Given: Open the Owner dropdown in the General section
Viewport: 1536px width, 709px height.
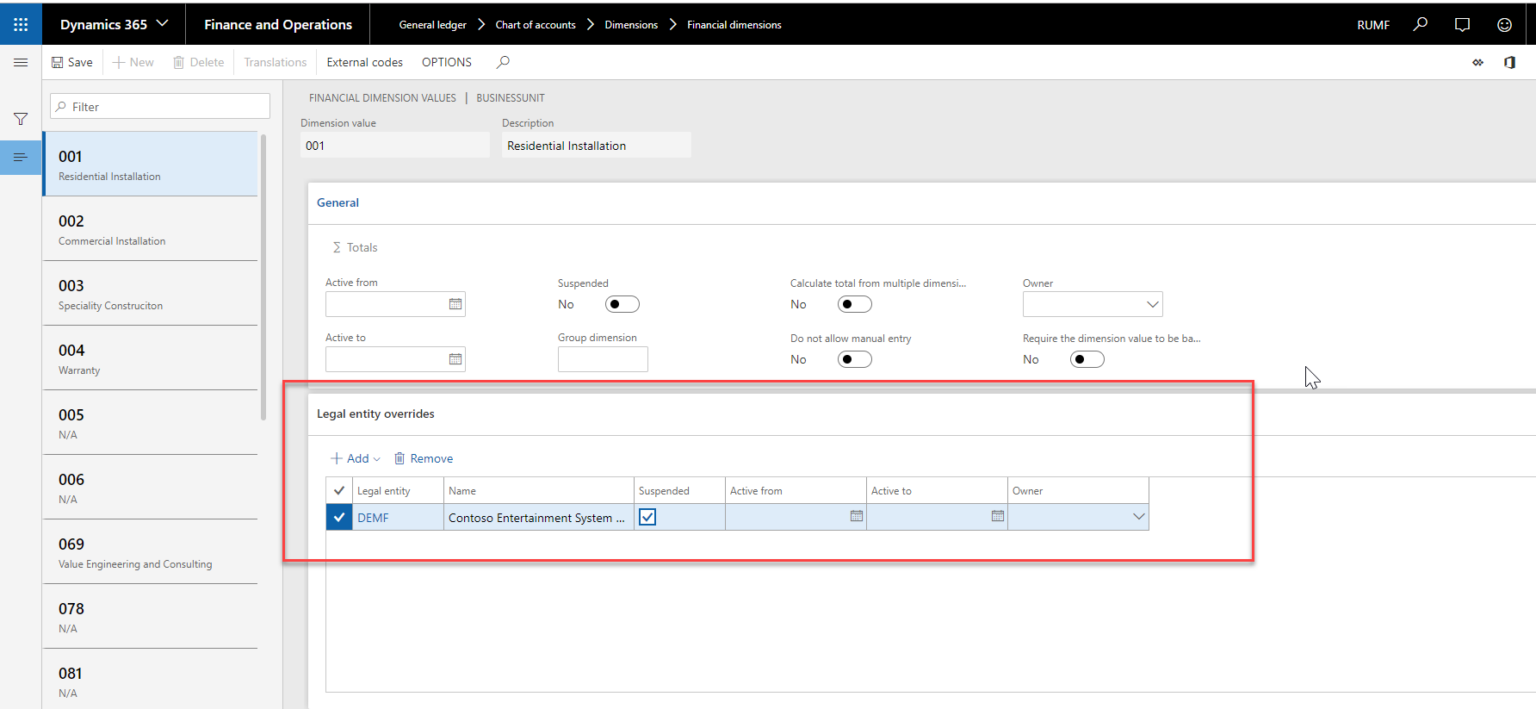Looking at the screenshot, I should click(1092, 303).
